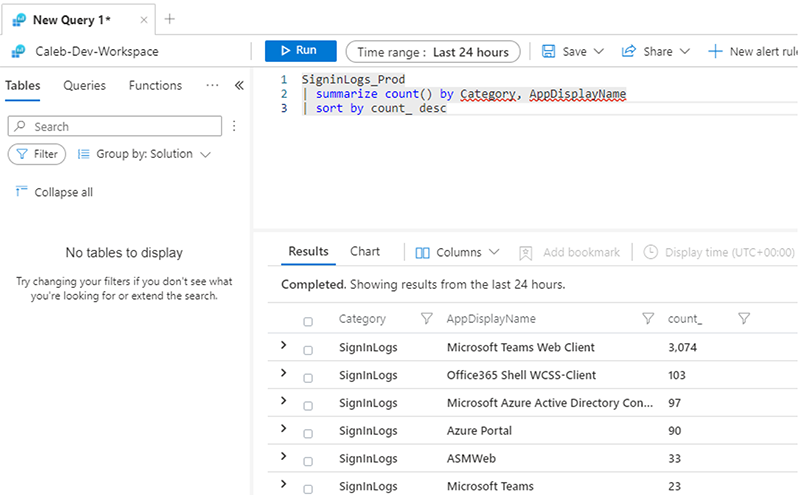
Task: Open the Time range Last 24 hours picker
Action: pos(433,52)
